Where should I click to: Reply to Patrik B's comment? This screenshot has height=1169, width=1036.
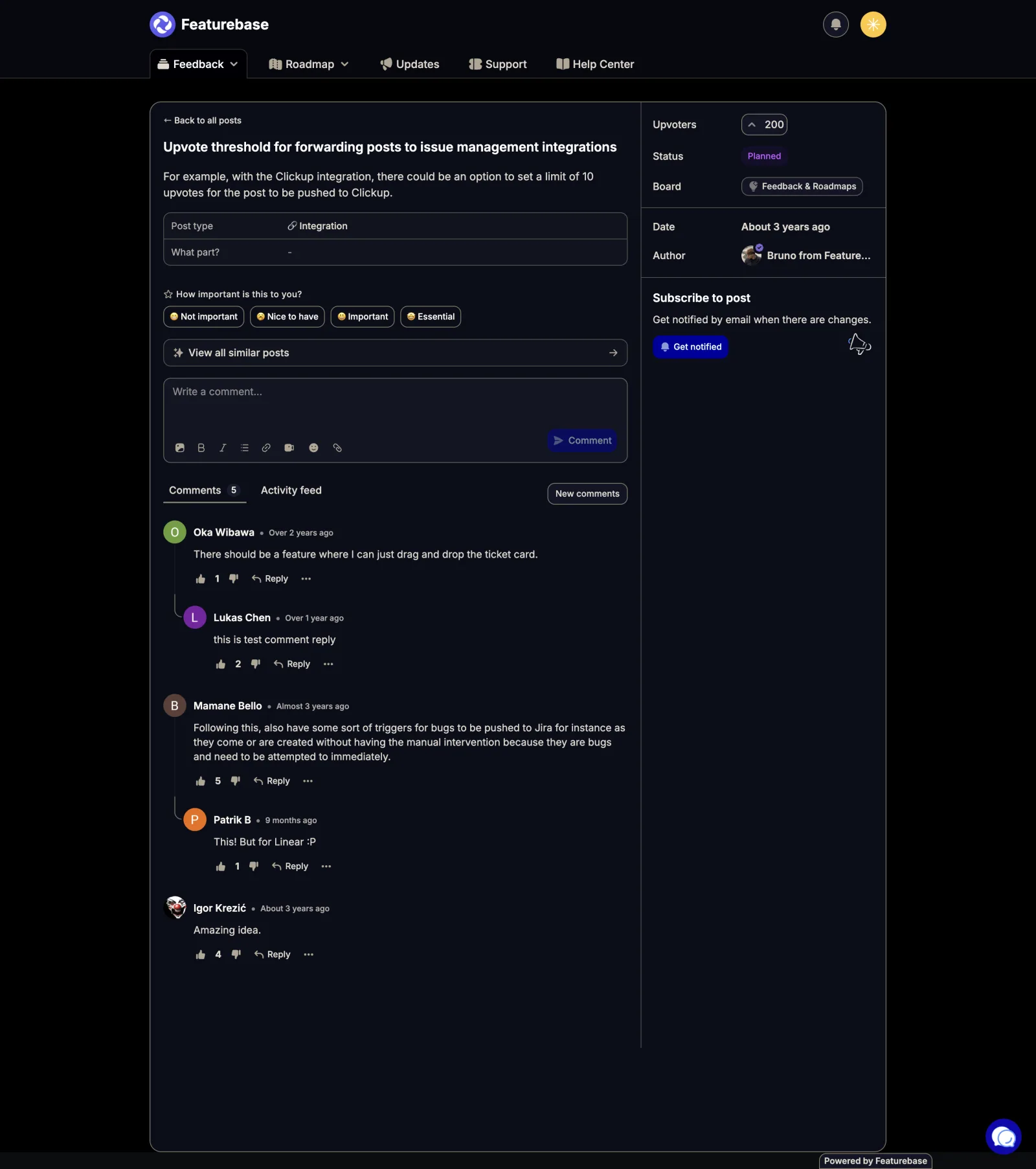(290, 867)
